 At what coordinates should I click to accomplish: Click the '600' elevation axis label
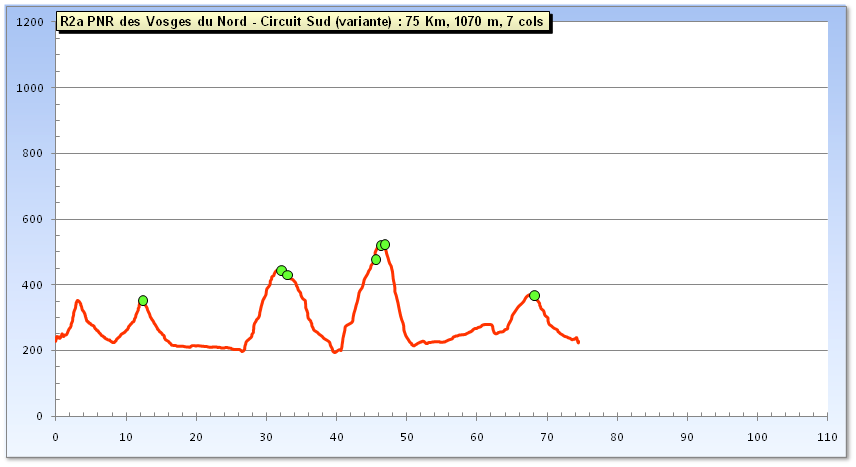(x=33, y=219)
